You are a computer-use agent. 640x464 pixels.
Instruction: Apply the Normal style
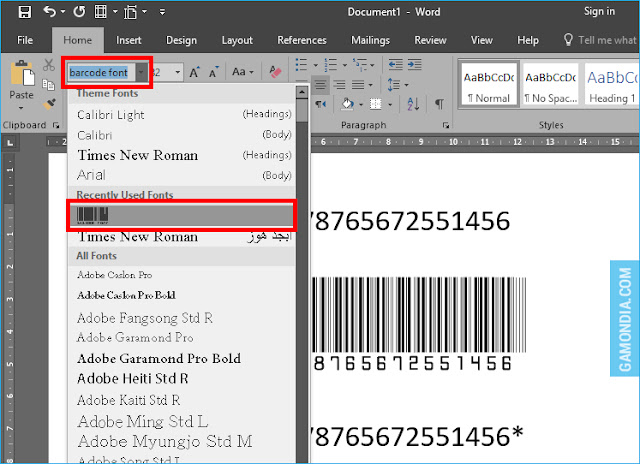(489, 85)
